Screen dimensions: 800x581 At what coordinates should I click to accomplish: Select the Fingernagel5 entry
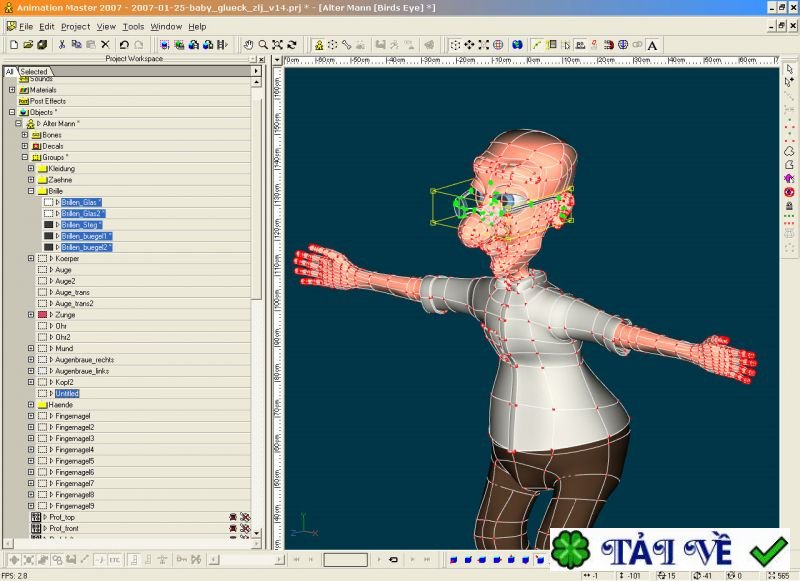pos(72,463)
